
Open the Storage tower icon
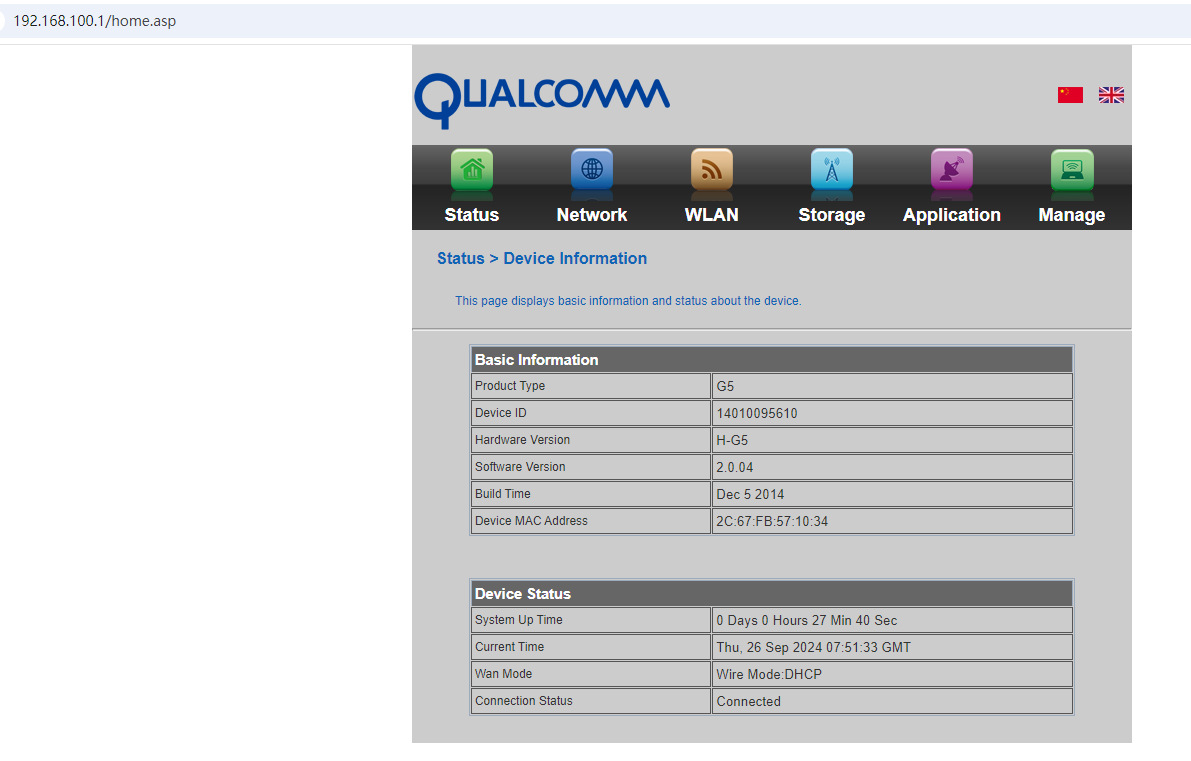pos(832,169)
